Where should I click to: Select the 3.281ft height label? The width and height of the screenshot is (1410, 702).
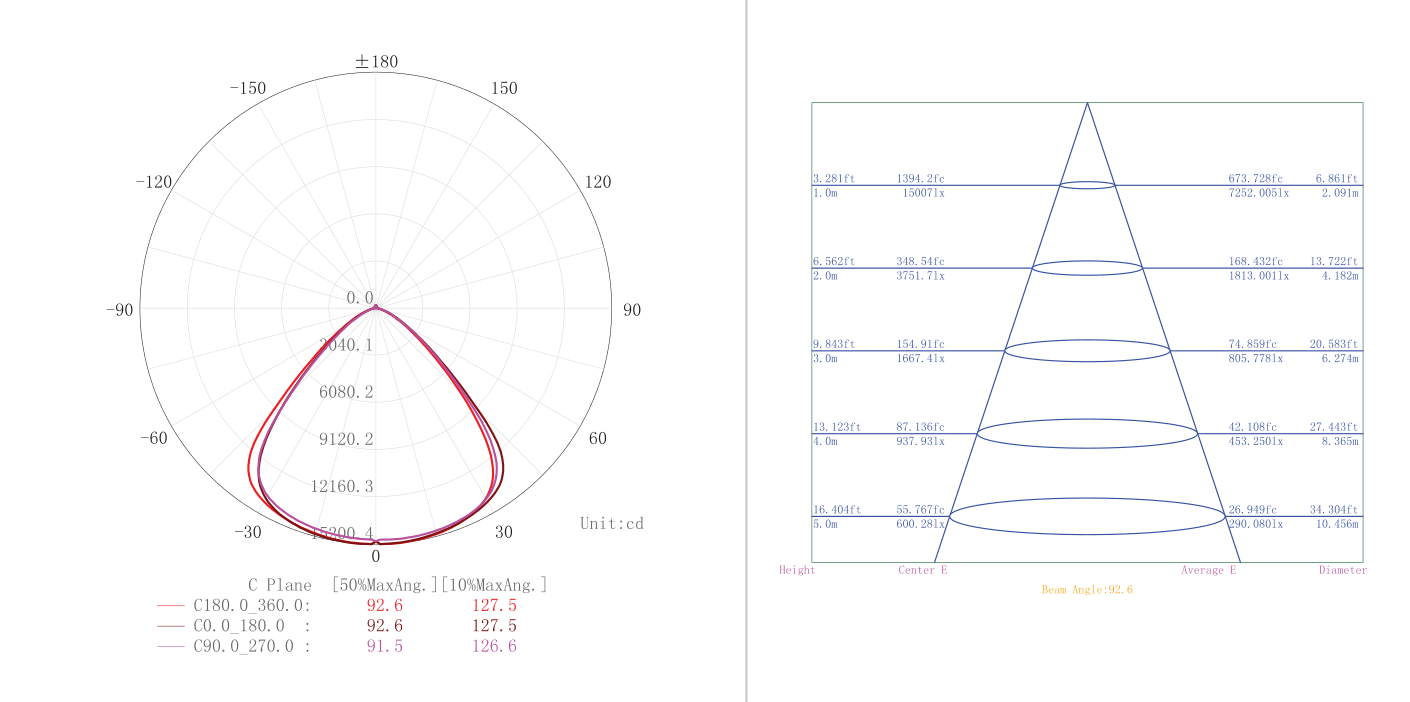tap(834, 179)
